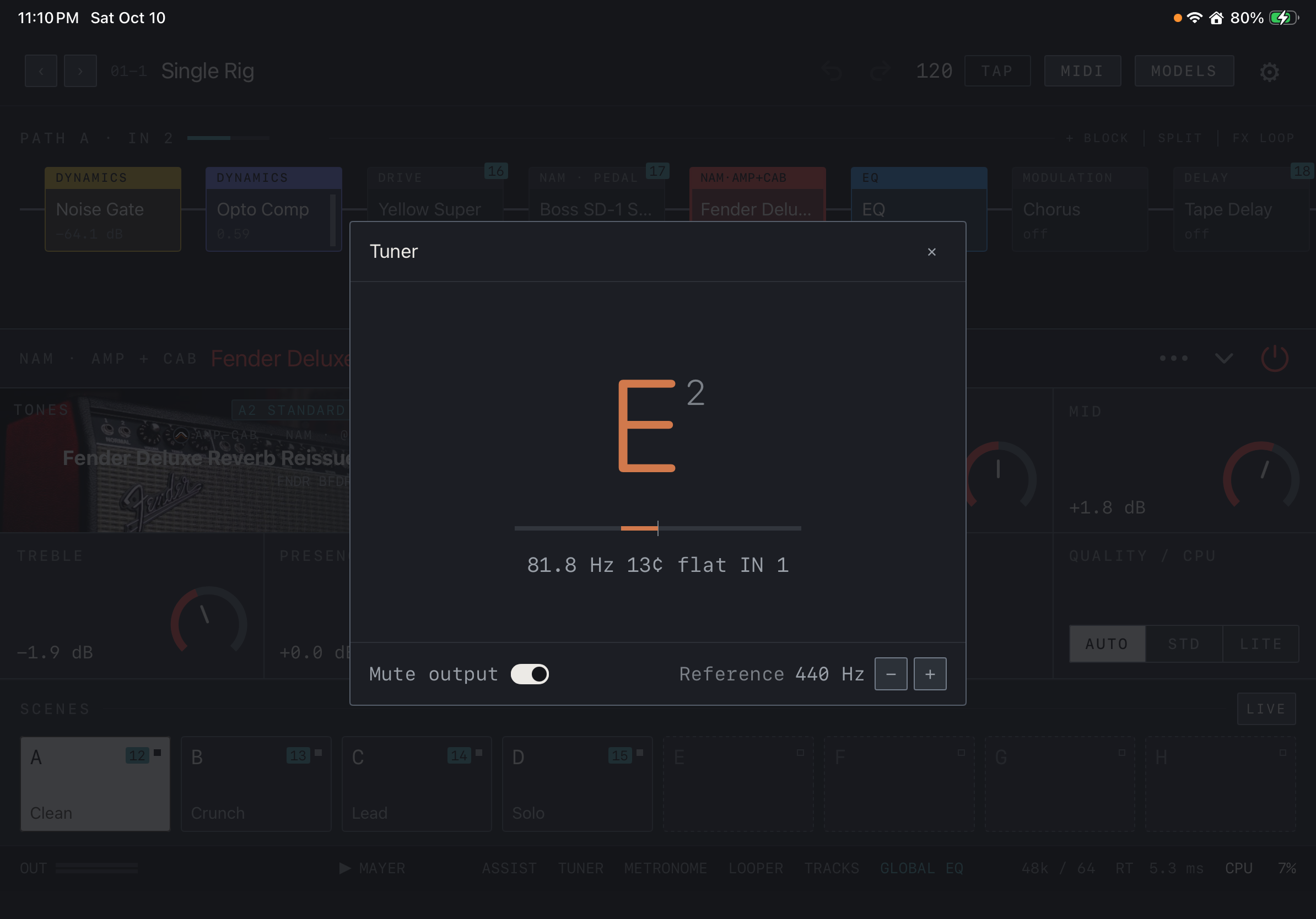Click the redo arrow icon
Image resolution: width=1316 pixels, height=919 pixels.
(880, 71)
